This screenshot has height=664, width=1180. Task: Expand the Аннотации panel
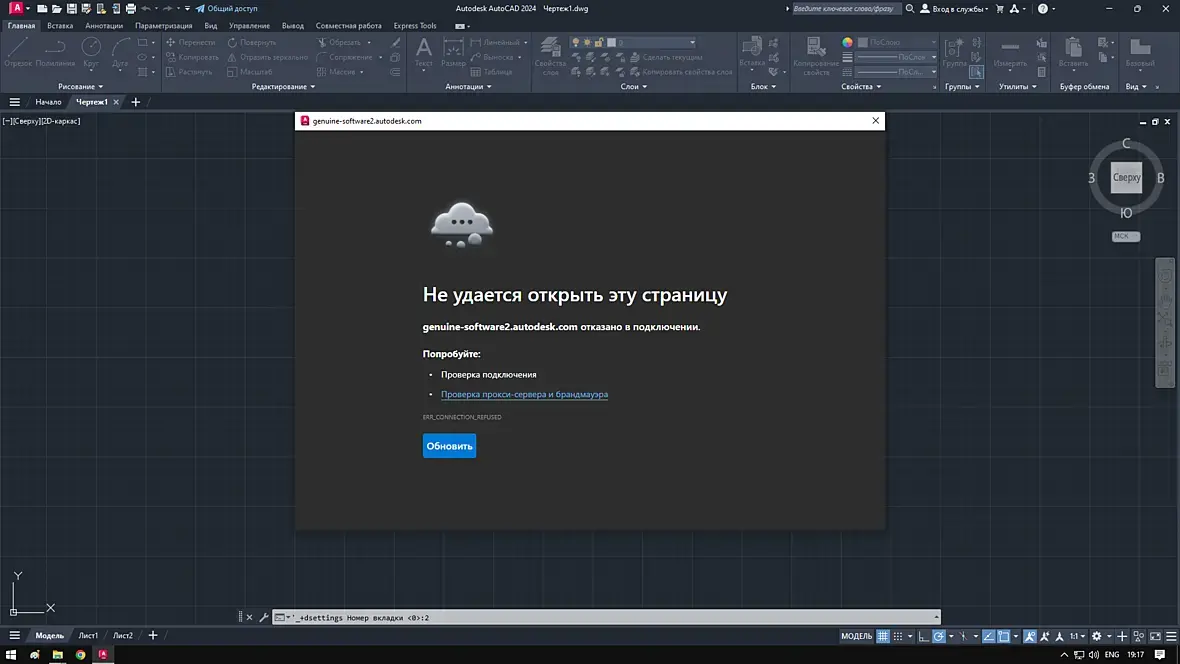point(468,87)
